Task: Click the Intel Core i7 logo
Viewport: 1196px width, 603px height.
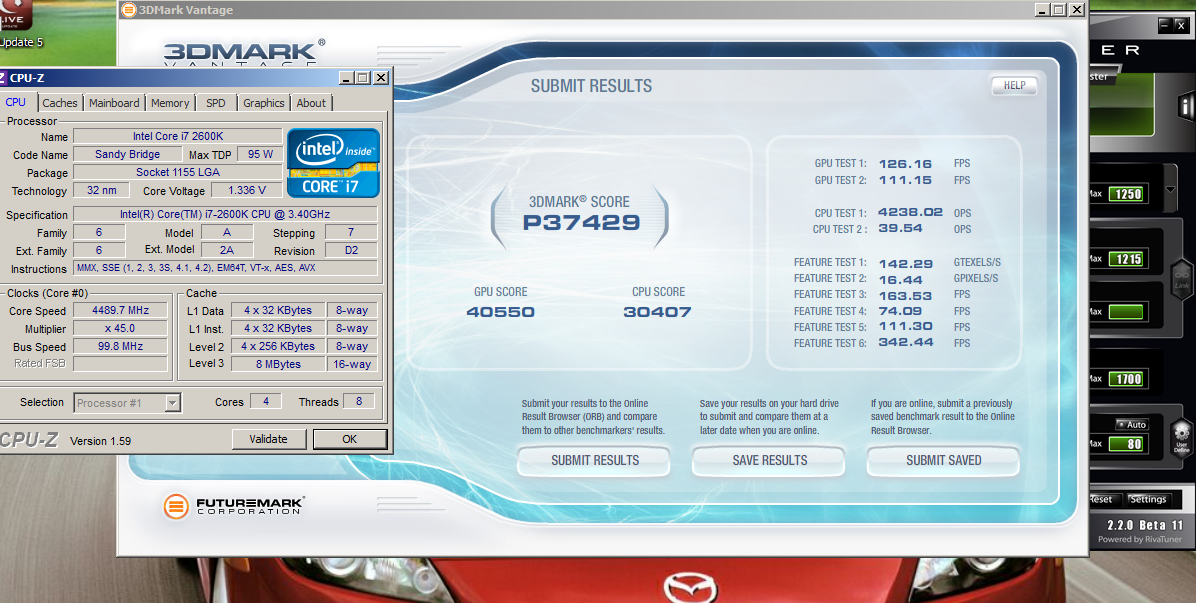Action: [333, 163]
